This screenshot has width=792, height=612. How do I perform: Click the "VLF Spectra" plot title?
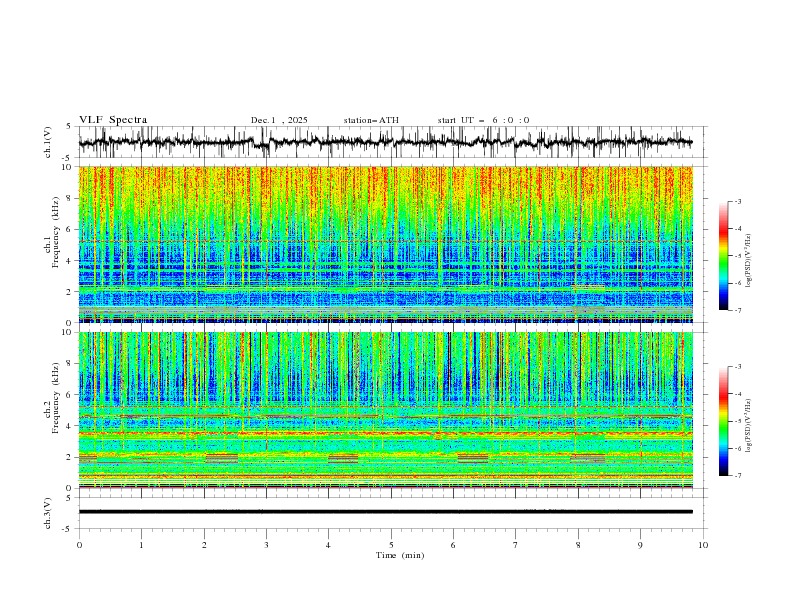(x=113, y=120)
